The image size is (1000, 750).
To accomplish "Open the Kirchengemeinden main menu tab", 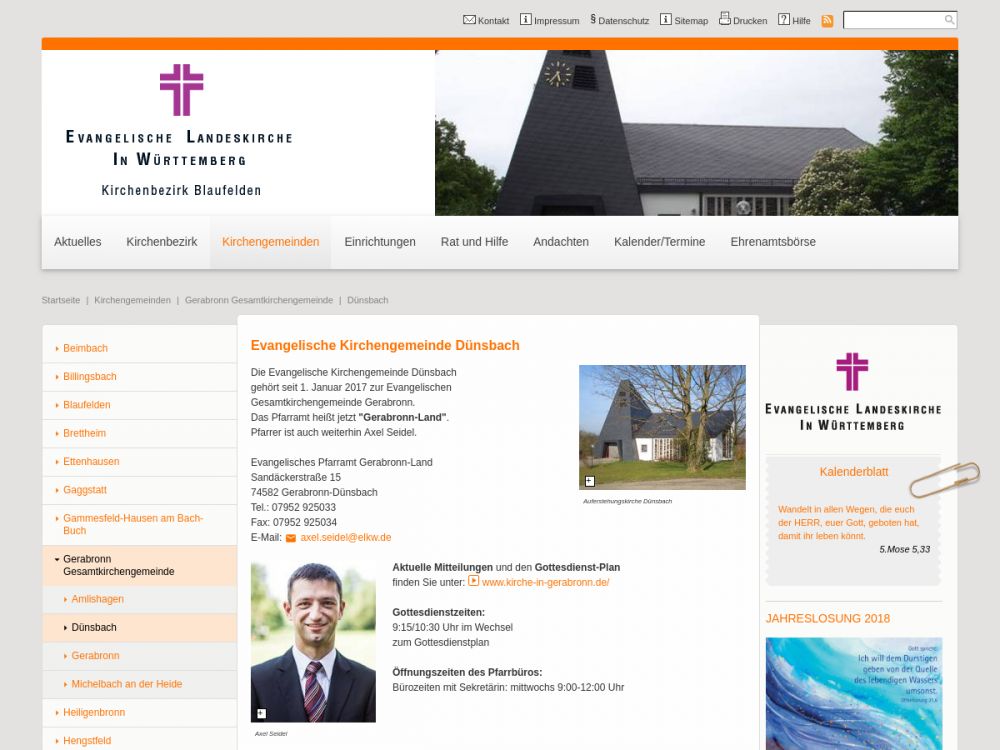I will [x=270, y=242].
